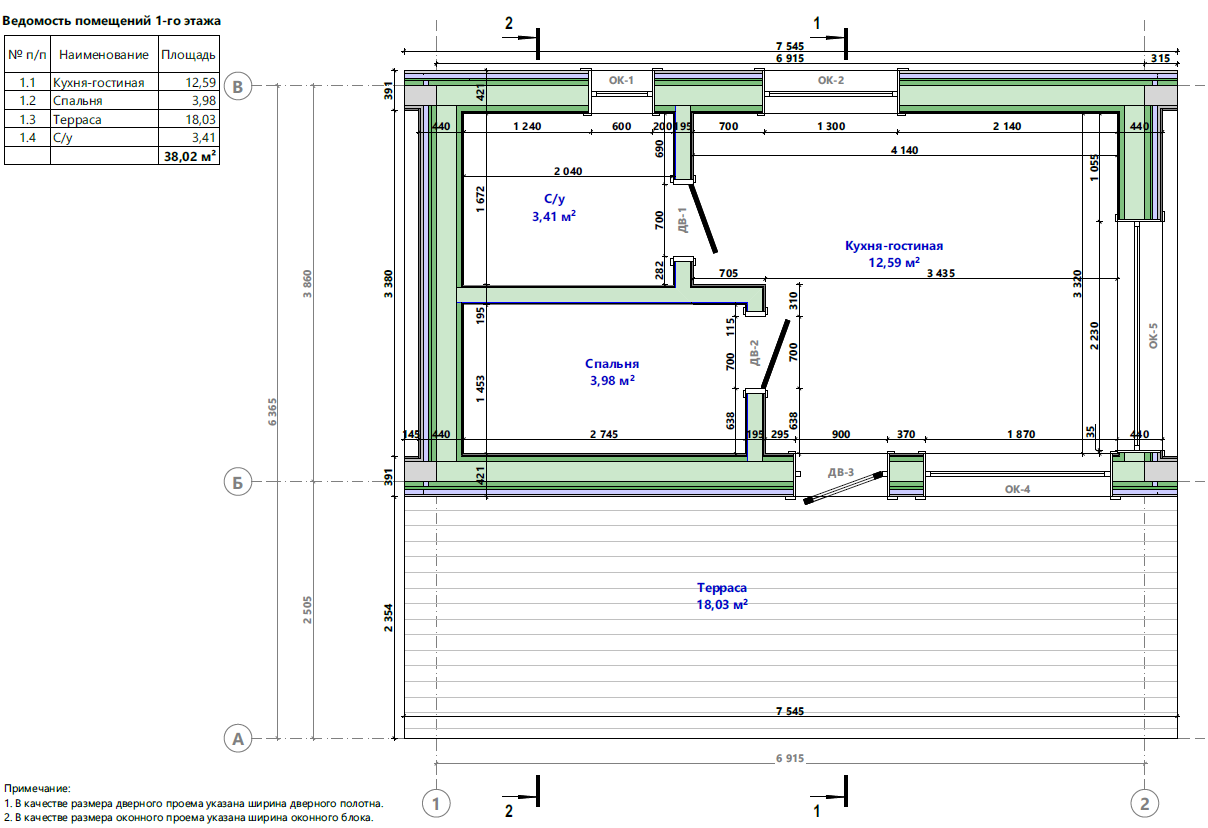Click the circled axis bubble 1 at bottom
This screenshot has height=828, width=1208.
coord(435,802)
